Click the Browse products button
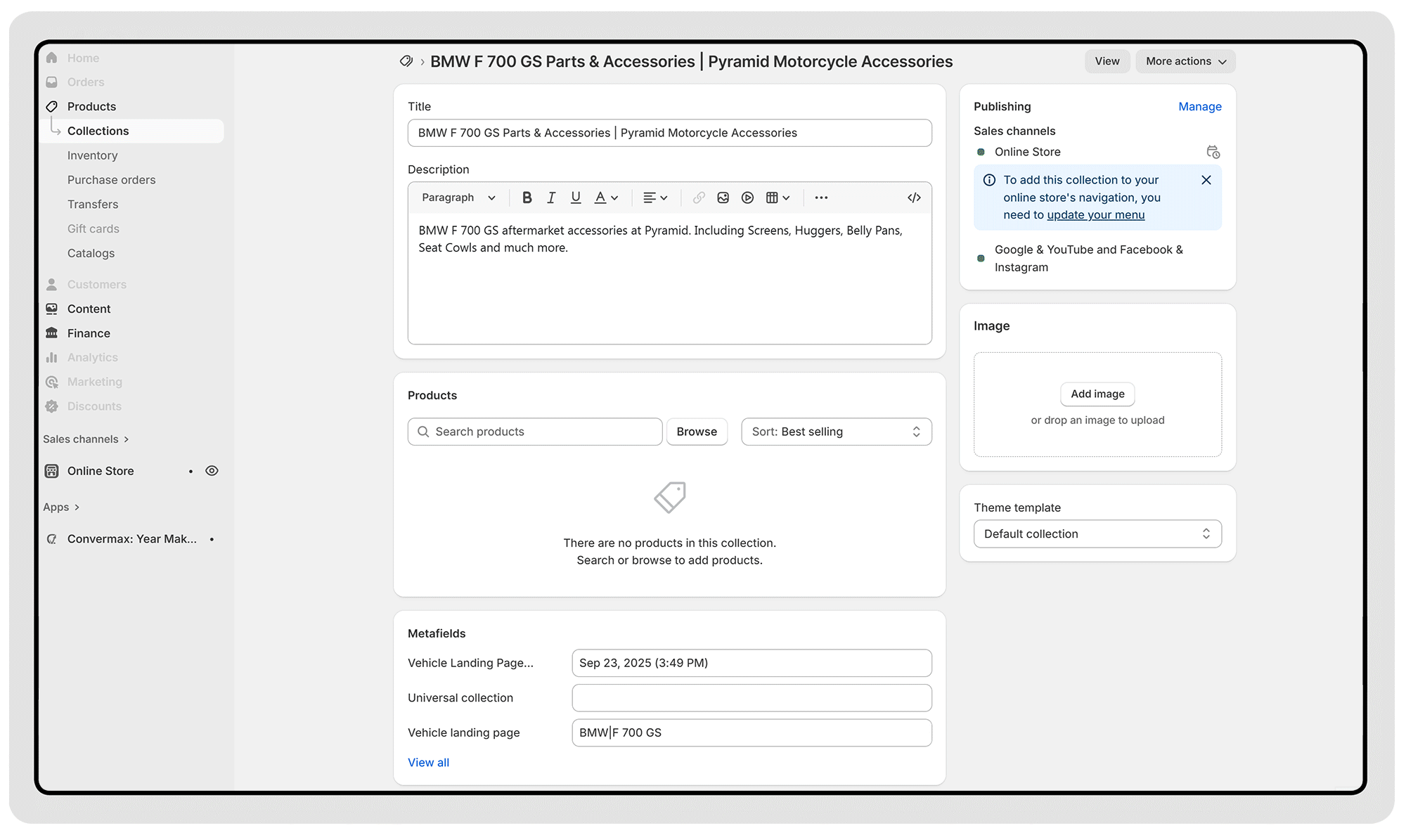 point(696,432)
